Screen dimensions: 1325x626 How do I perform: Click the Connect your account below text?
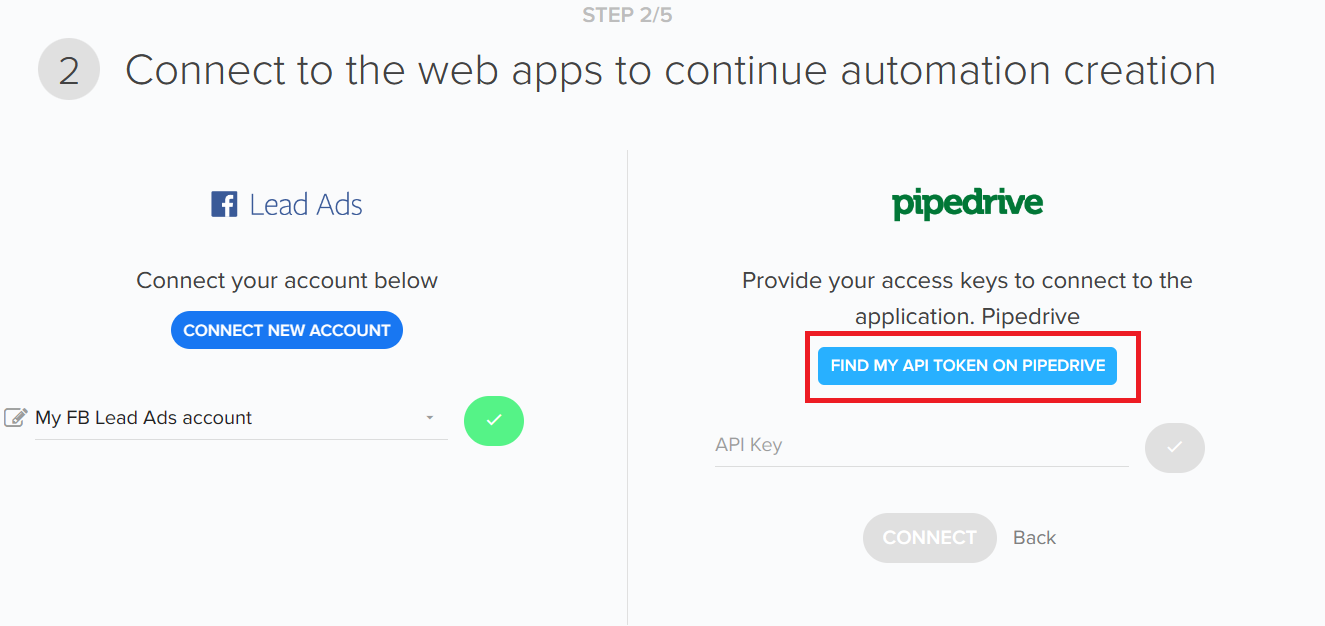tap(287, 281)
